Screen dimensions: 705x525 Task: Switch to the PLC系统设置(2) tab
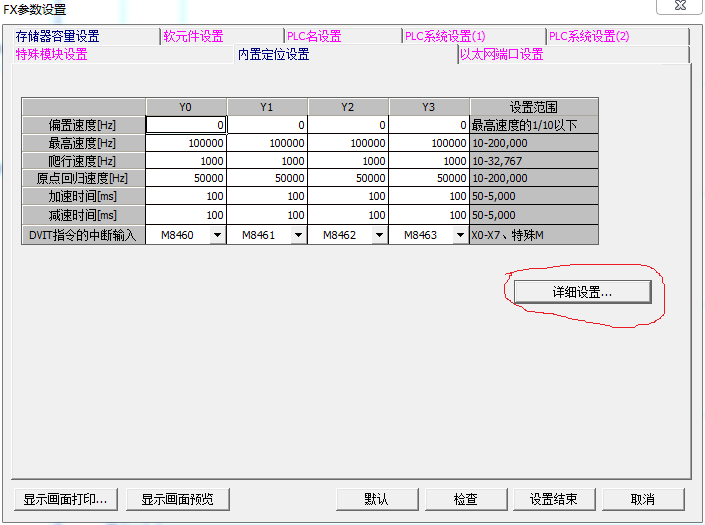pyautogui.click(x=589, y=36)
